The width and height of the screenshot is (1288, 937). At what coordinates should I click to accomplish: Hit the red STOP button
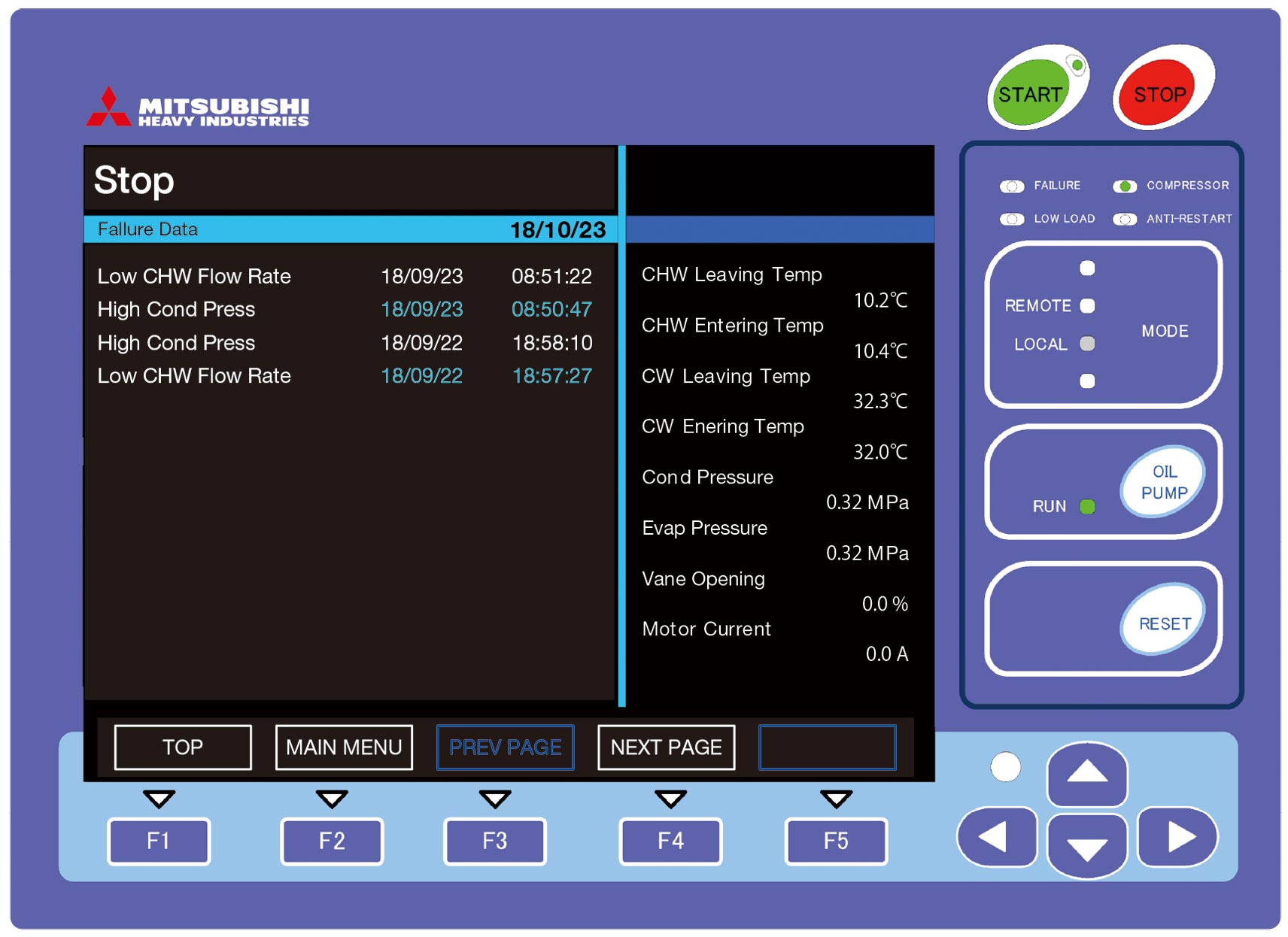pyautogui.click(x=1157, y=93)
